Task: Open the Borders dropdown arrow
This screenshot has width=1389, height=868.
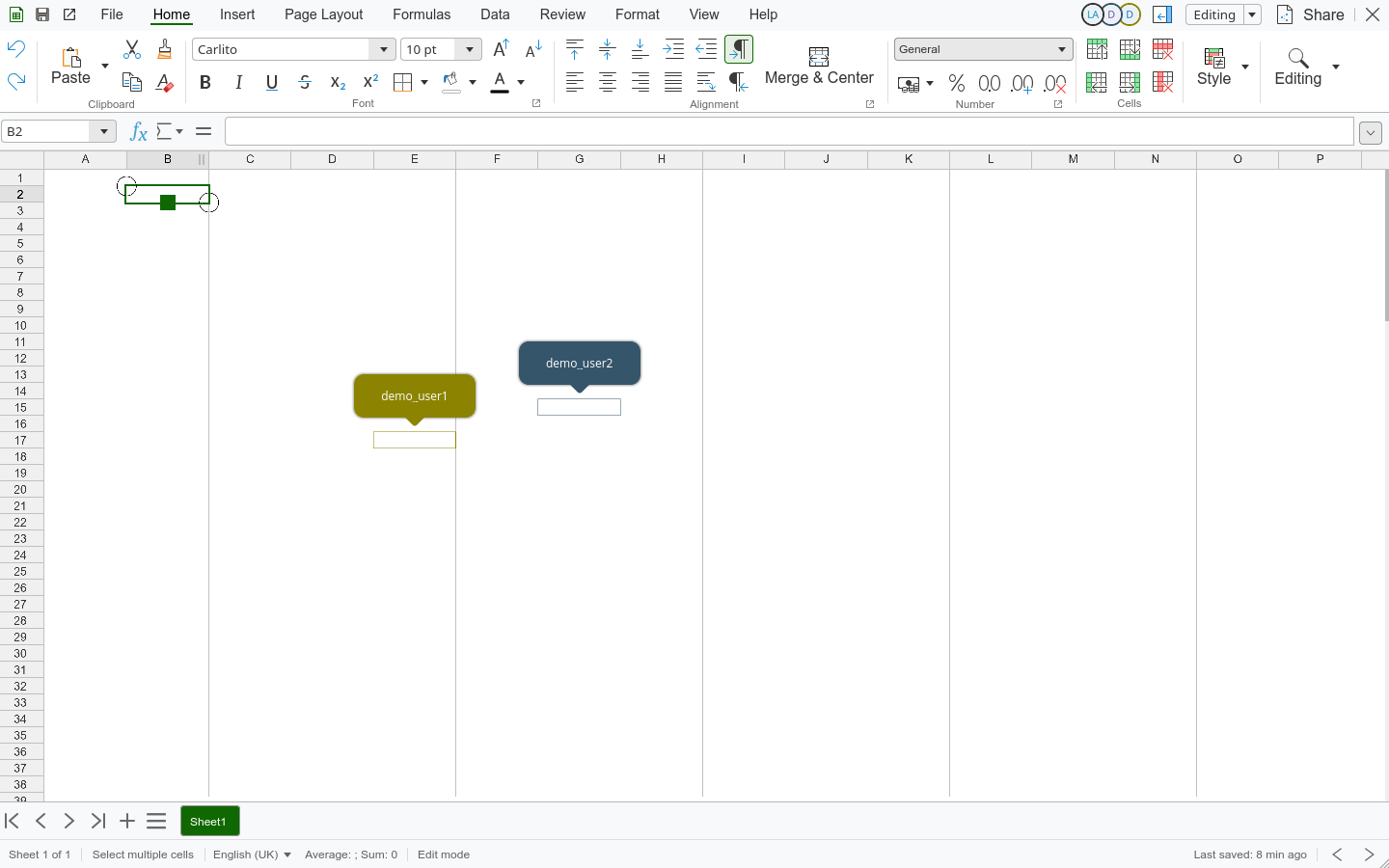Action: point(424,83)
